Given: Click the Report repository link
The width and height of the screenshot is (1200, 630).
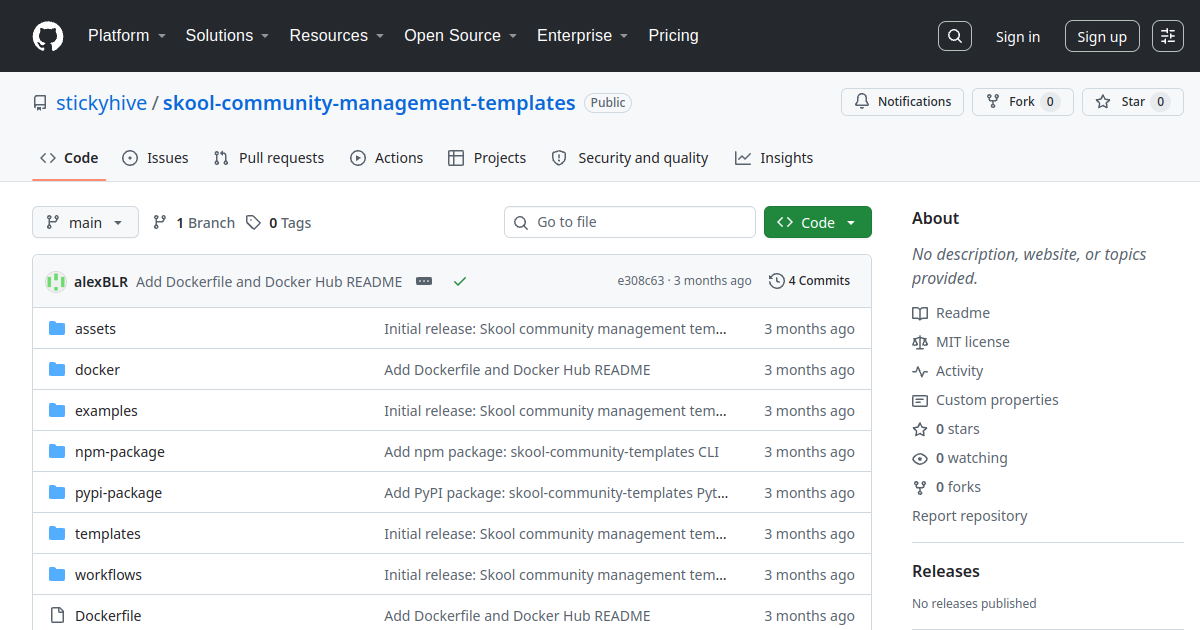Looking at the screenshot, I should click(970, 516).
